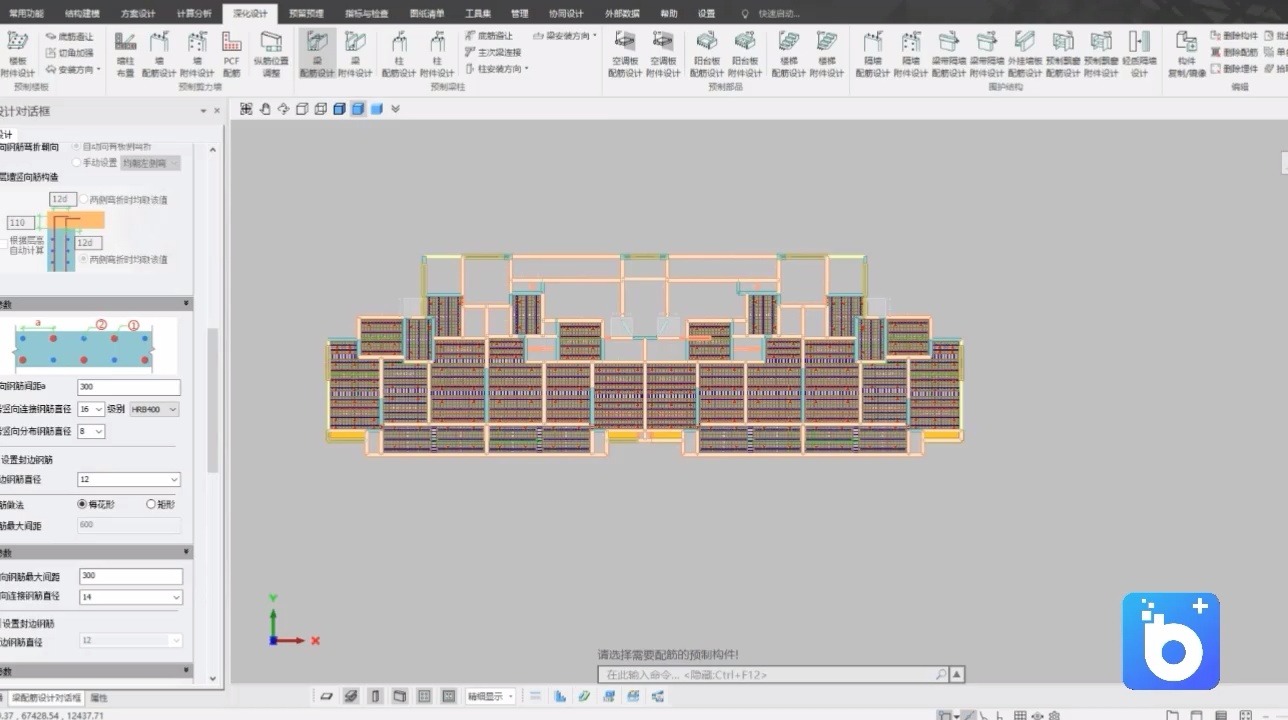
Task: Open HRB400 grade dropdown
Action: 155,409
